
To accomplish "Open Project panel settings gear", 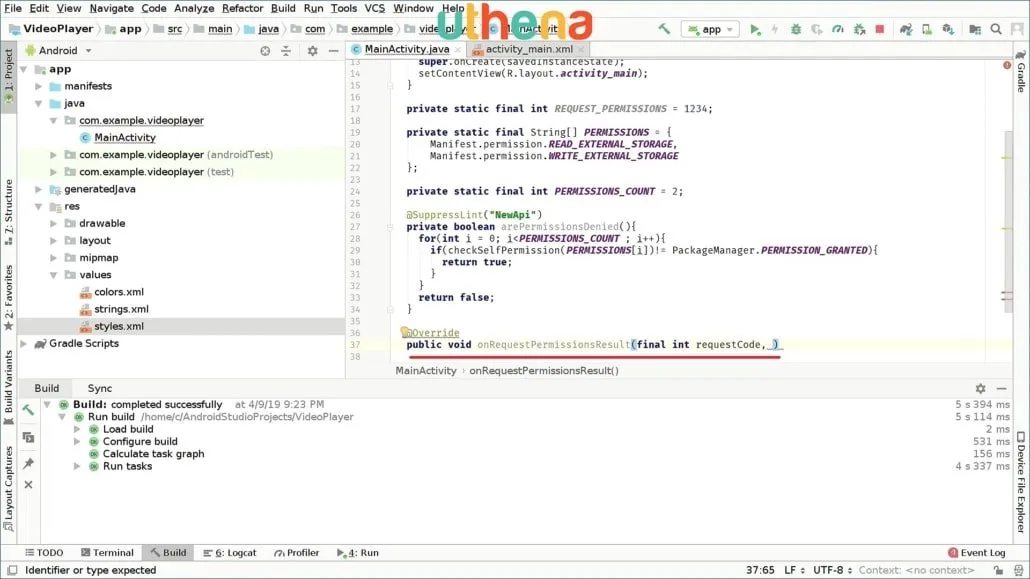I will 313,51.
